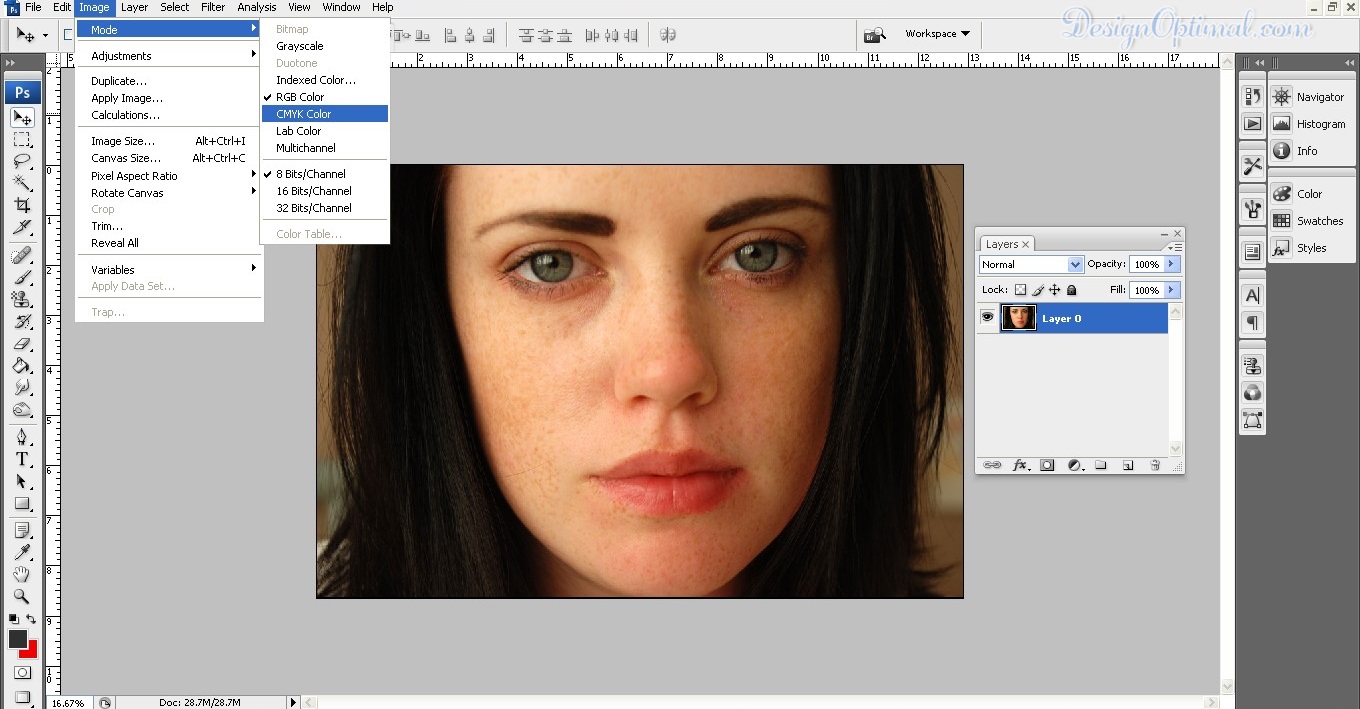Select the Zoom tool
The image size is (1360, 709).
23,596
